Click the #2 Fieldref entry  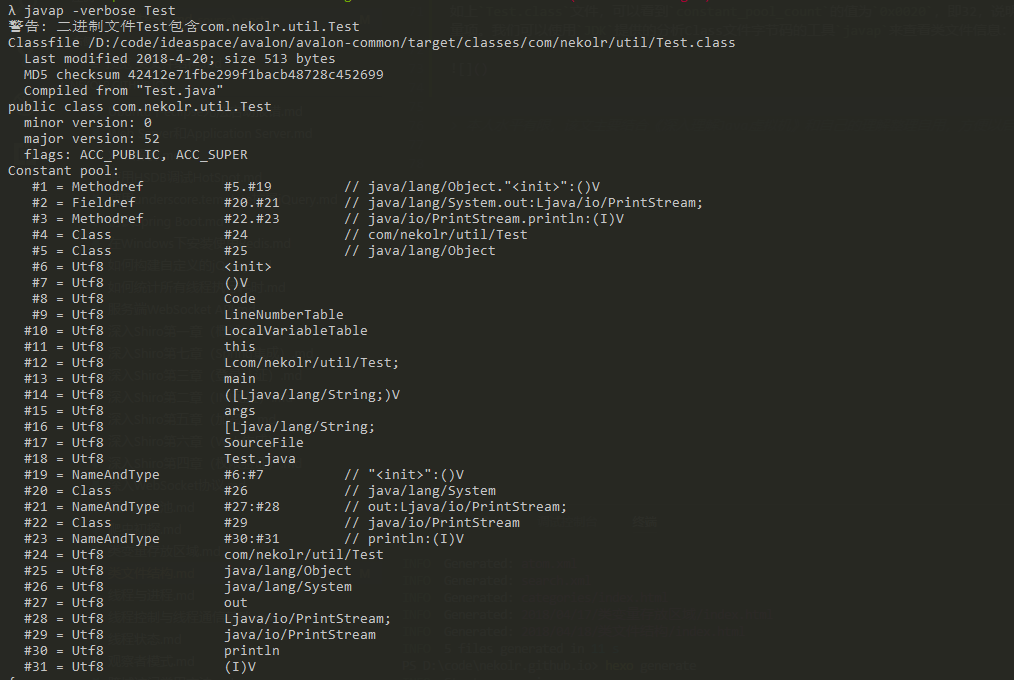click(x=367, y=202)
